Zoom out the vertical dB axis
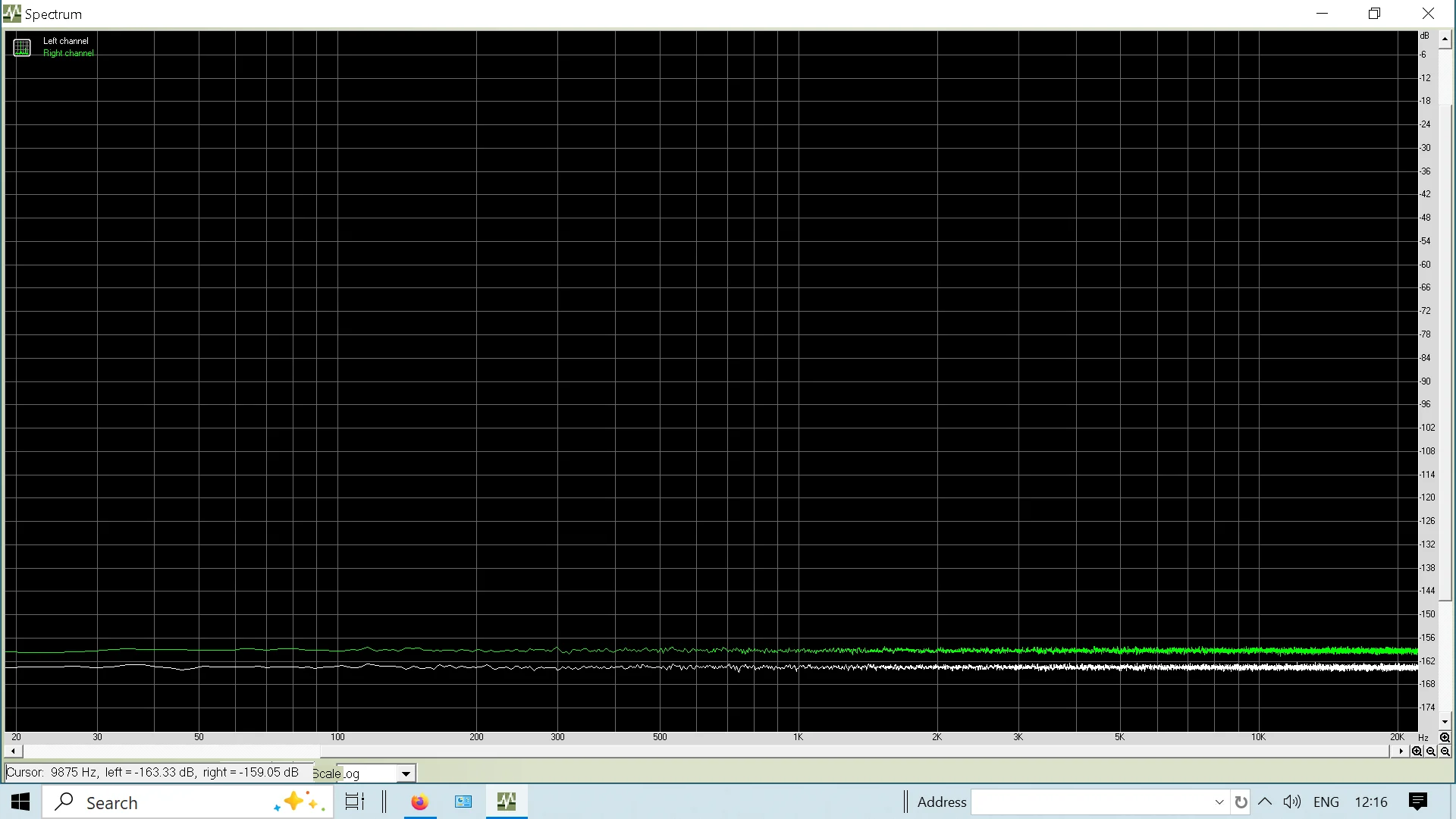This screenshot has height=819, width=1456. (x=1445, y=752)
